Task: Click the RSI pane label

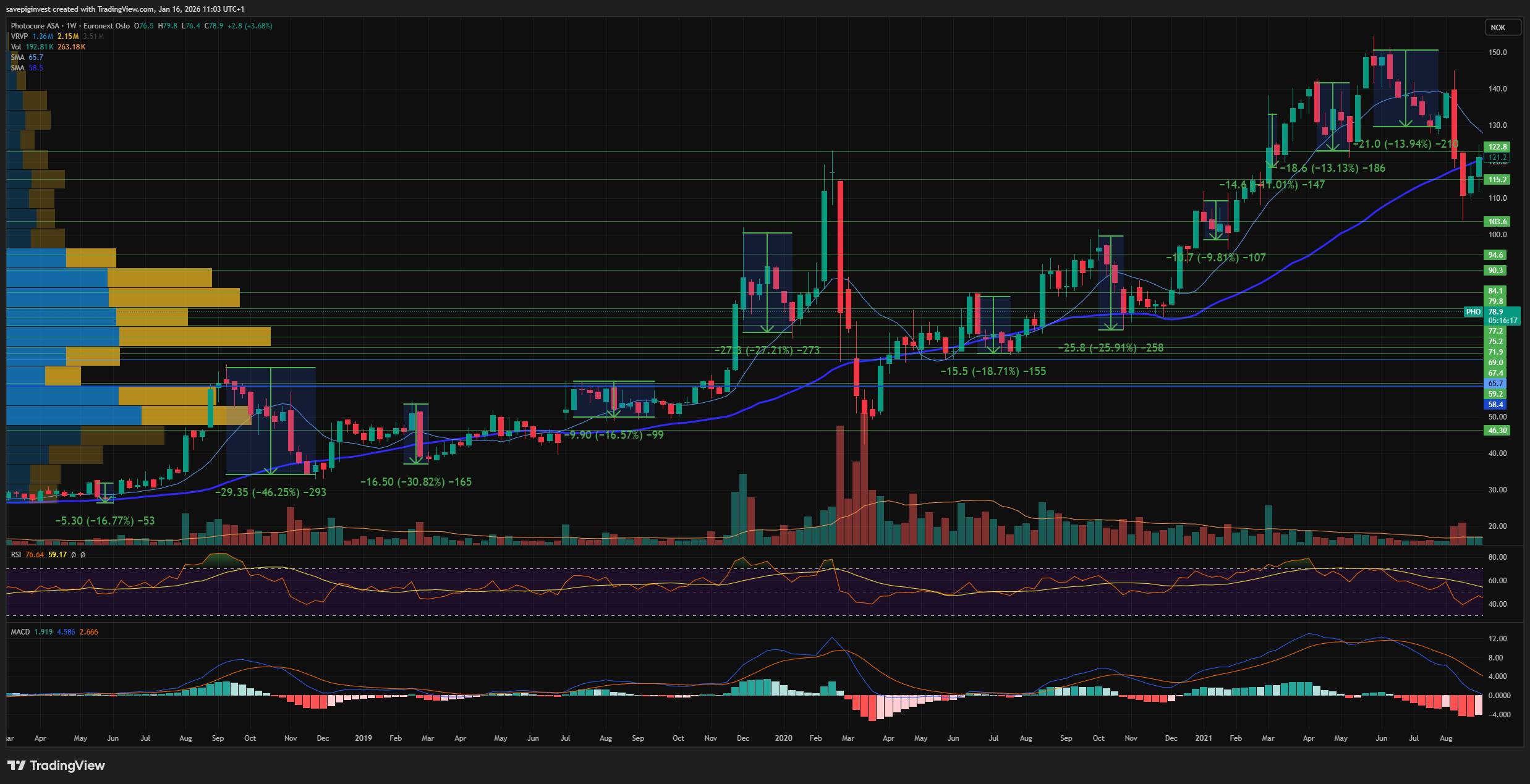Action: [x=16, y=555]
